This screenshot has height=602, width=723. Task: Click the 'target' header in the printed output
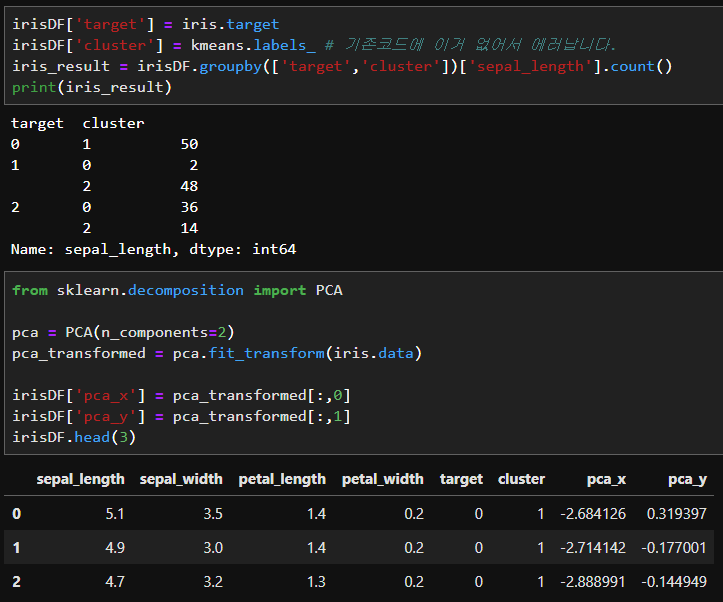point(37,123)
